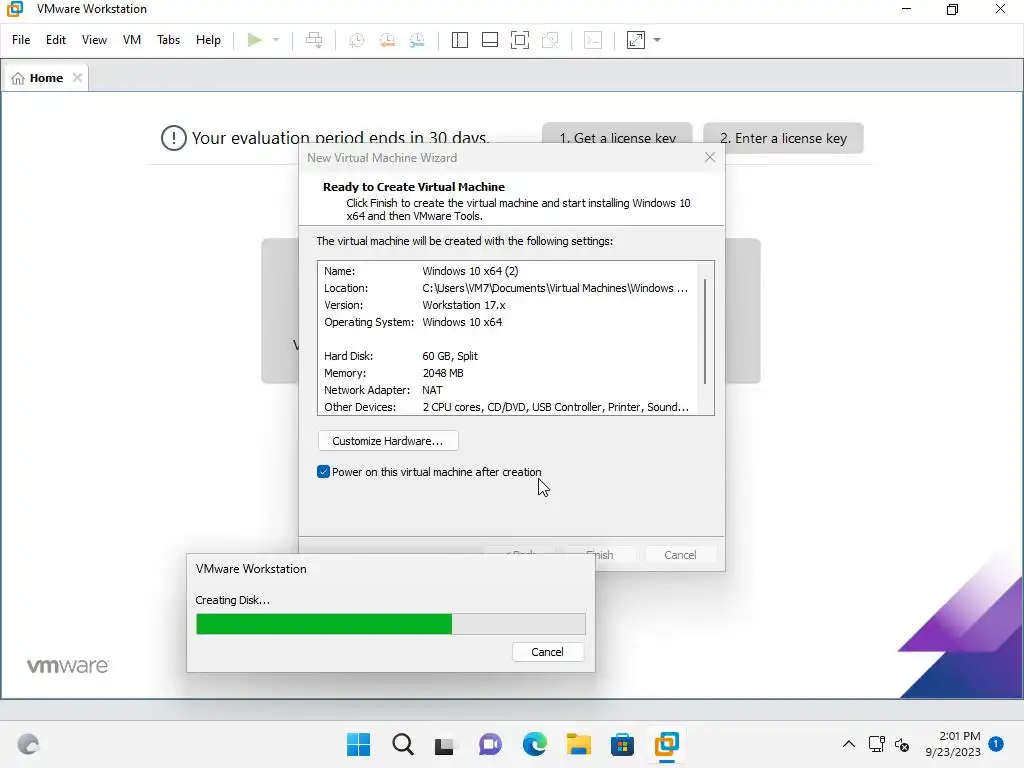1024x768 pixels.
Task: Open the power options dropdown arrow
Action: pos(276,40)
